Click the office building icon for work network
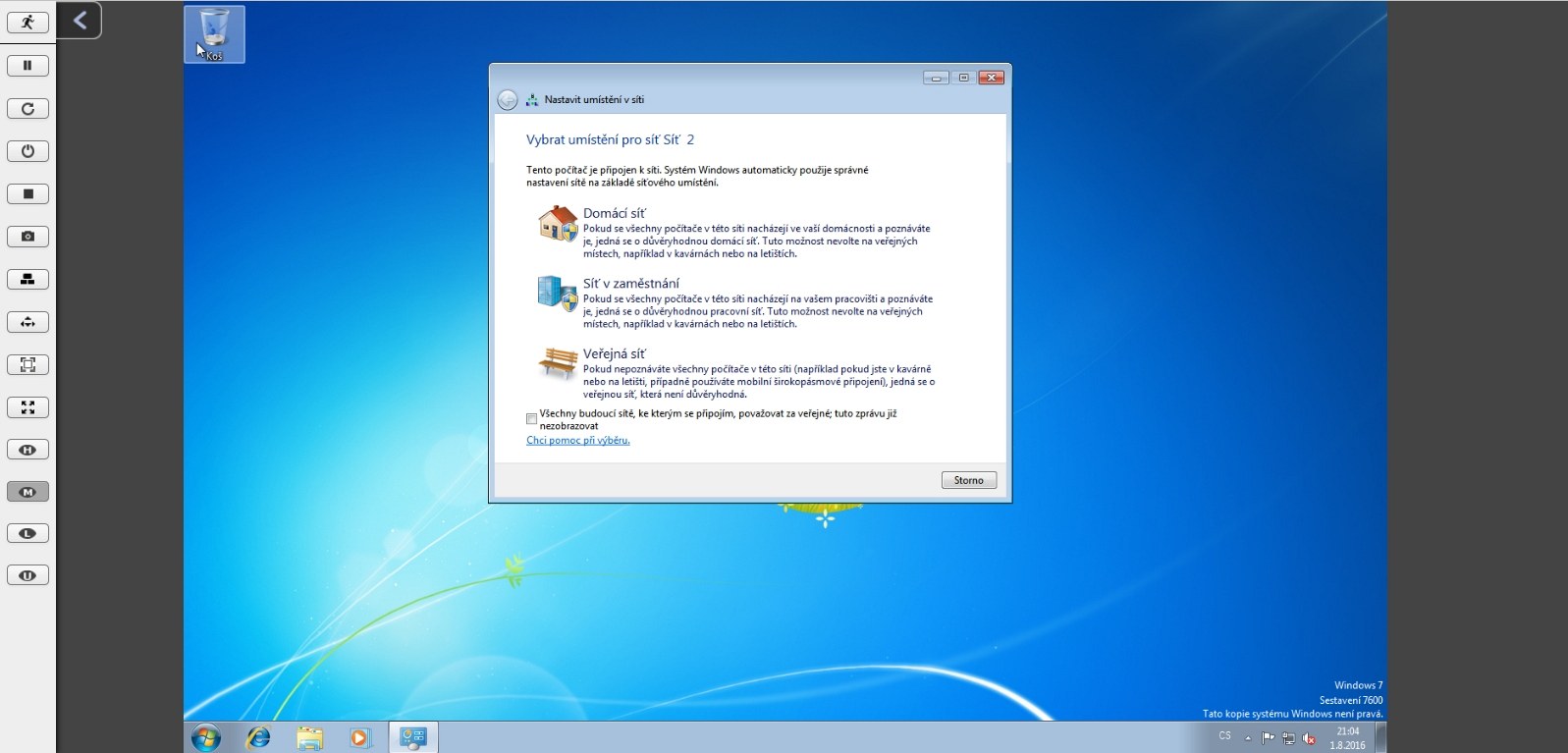The width and height of the screenshot is (1568, 753). point(558,294)
